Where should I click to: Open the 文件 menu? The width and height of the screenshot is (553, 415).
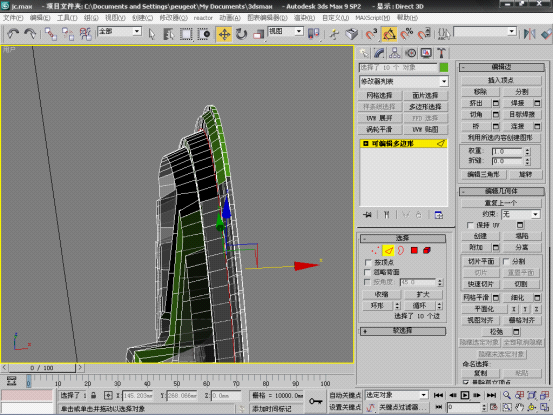(x=13, y=18)
